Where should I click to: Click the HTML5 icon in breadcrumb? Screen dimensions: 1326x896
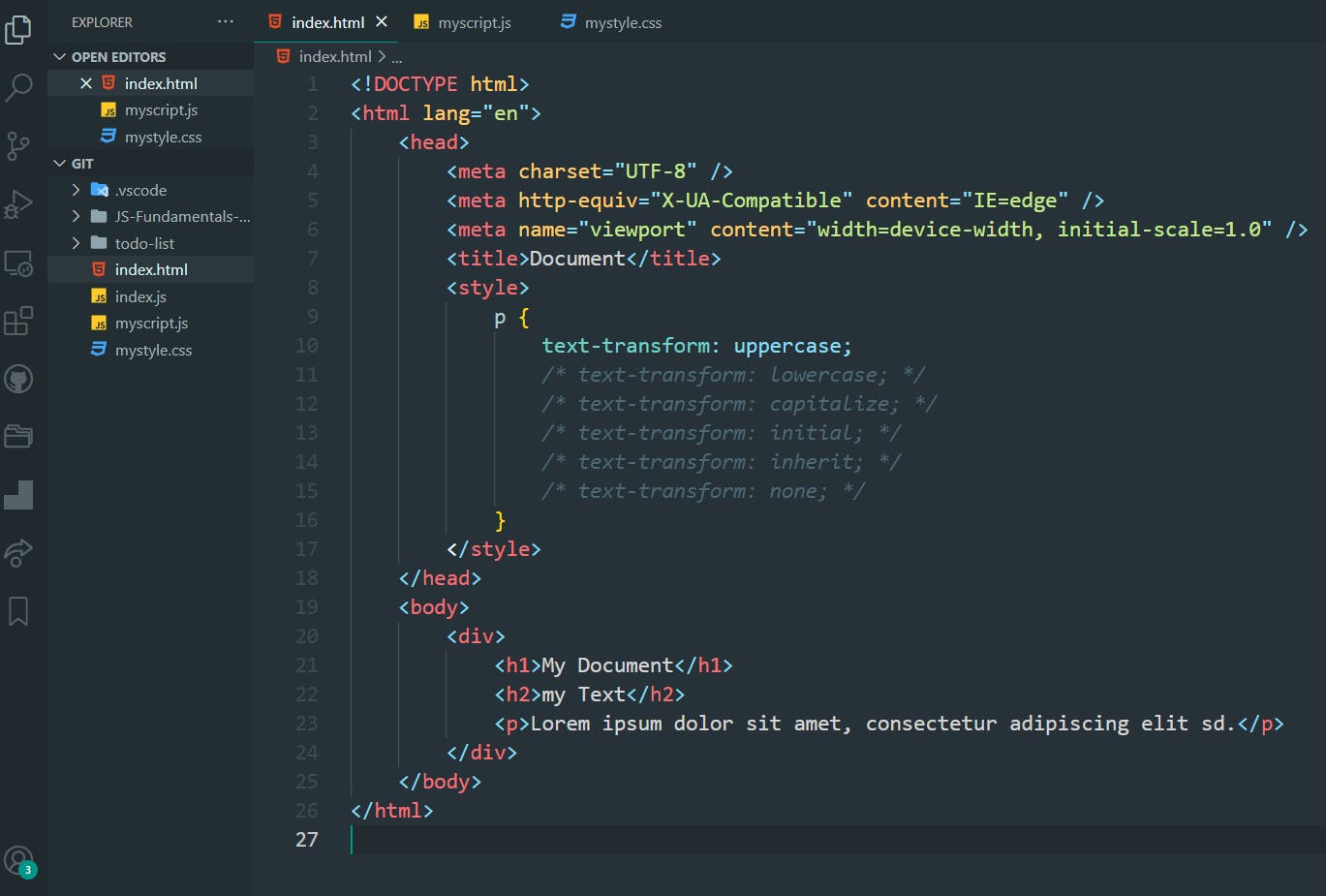(x=283, y=56)
